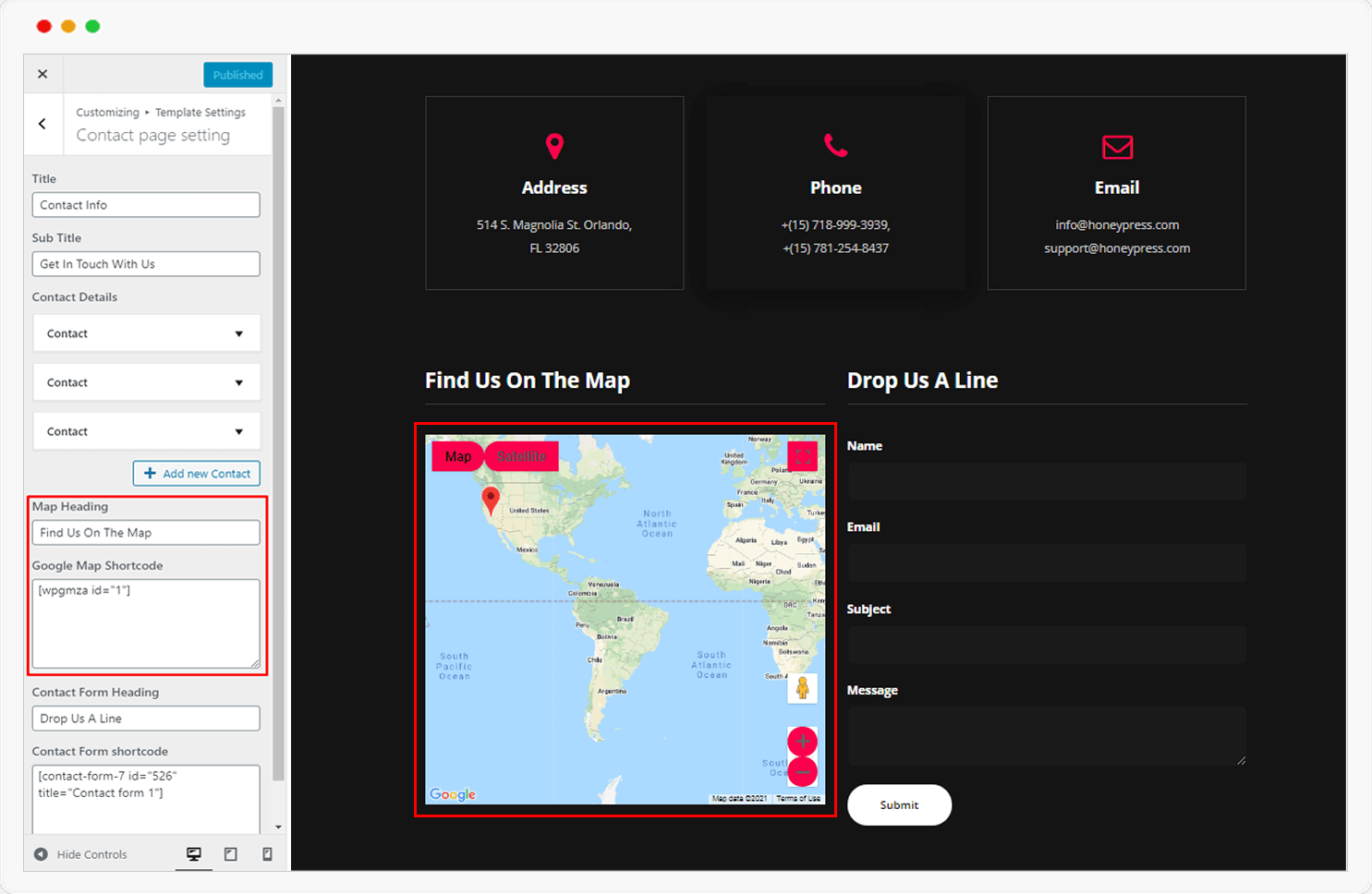Click the address text 514 S. Magnolia St. Orlando
Screen dimensions: 1372x894
[554, 225]
